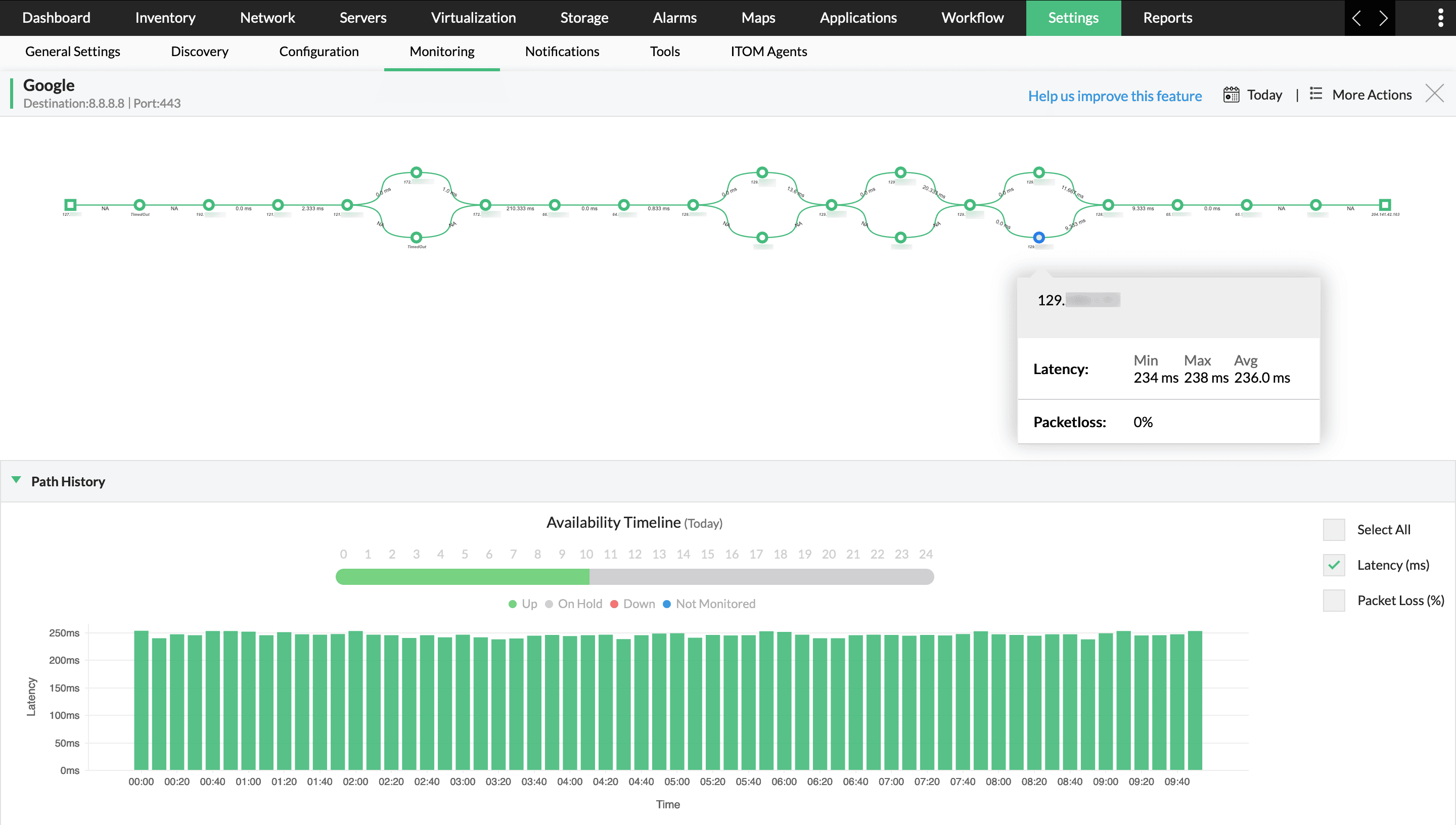The width and height of the screenshot is (1456, 825).
Task: Open the More Actions menu
Action: 1371,95
